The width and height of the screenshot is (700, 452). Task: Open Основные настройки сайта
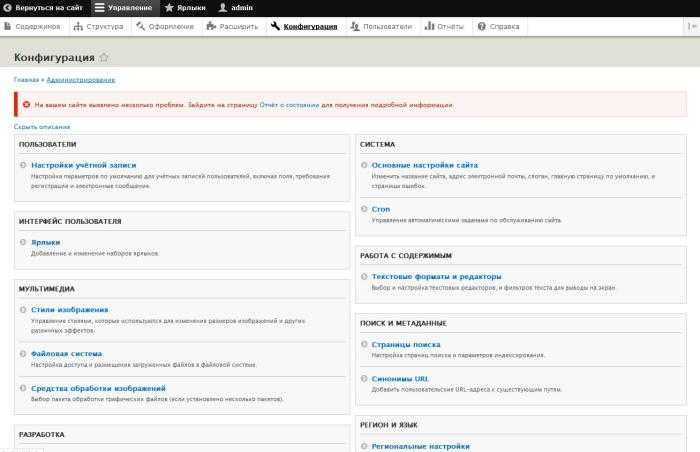(424, 165)
